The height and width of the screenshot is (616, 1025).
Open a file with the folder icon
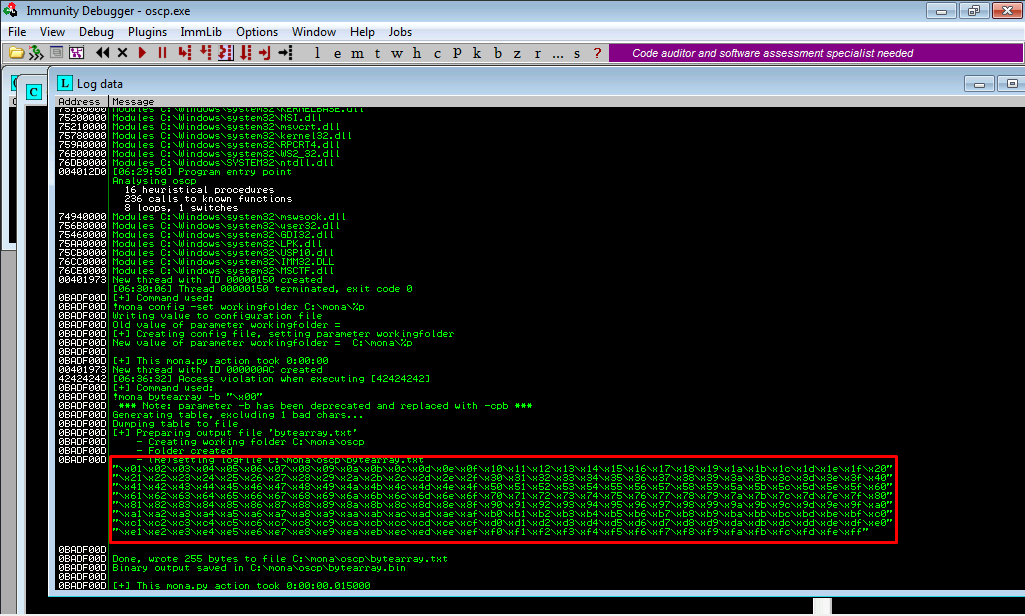point(17,53)
